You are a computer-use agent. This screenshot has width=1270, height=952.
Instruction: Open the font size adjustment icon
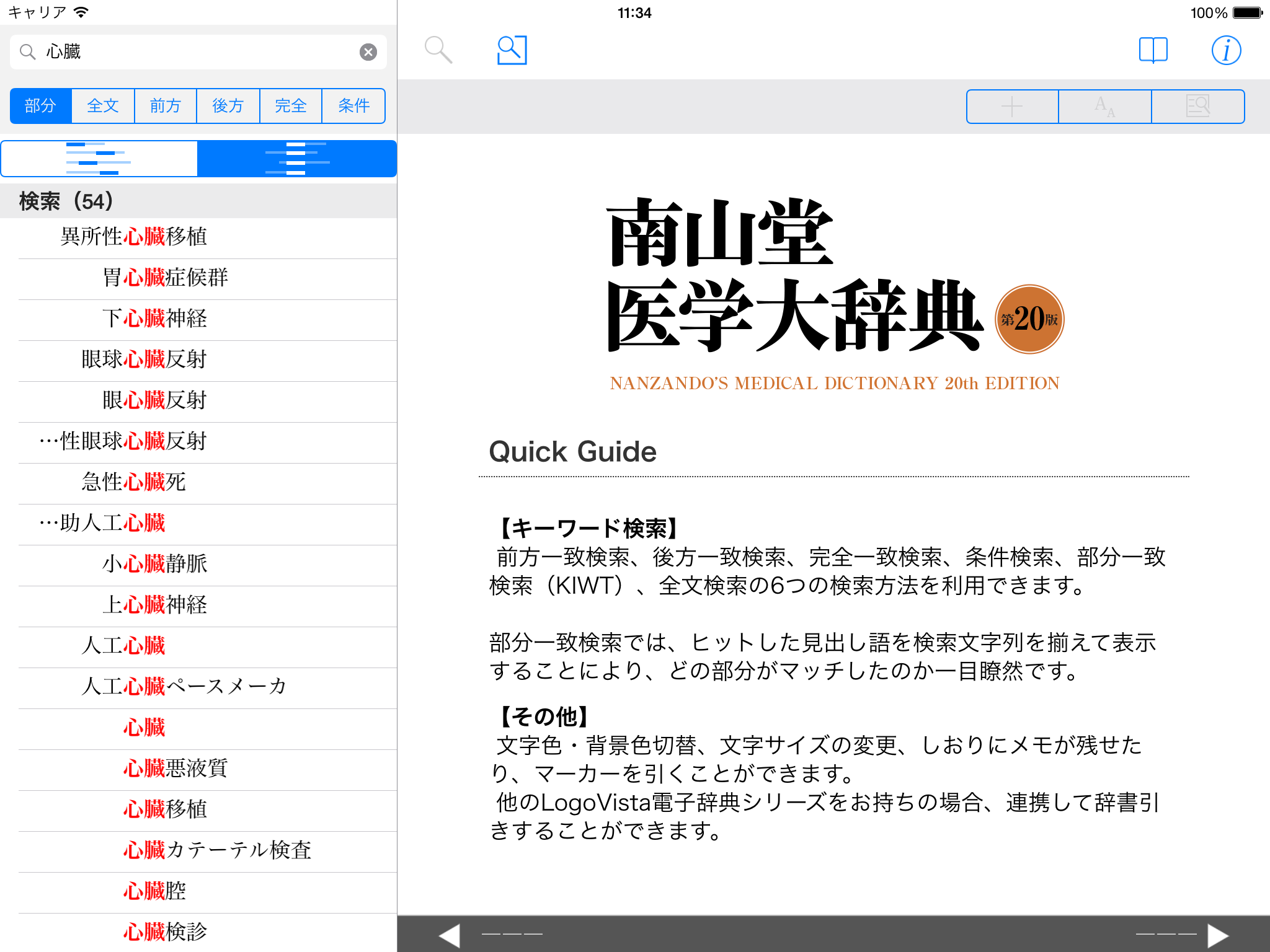pos(1105,107)
